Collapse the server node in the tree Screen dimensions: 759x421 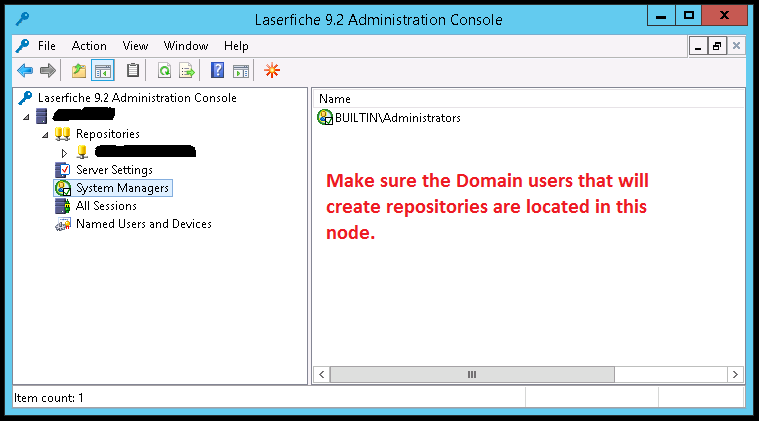pos(26,117)
